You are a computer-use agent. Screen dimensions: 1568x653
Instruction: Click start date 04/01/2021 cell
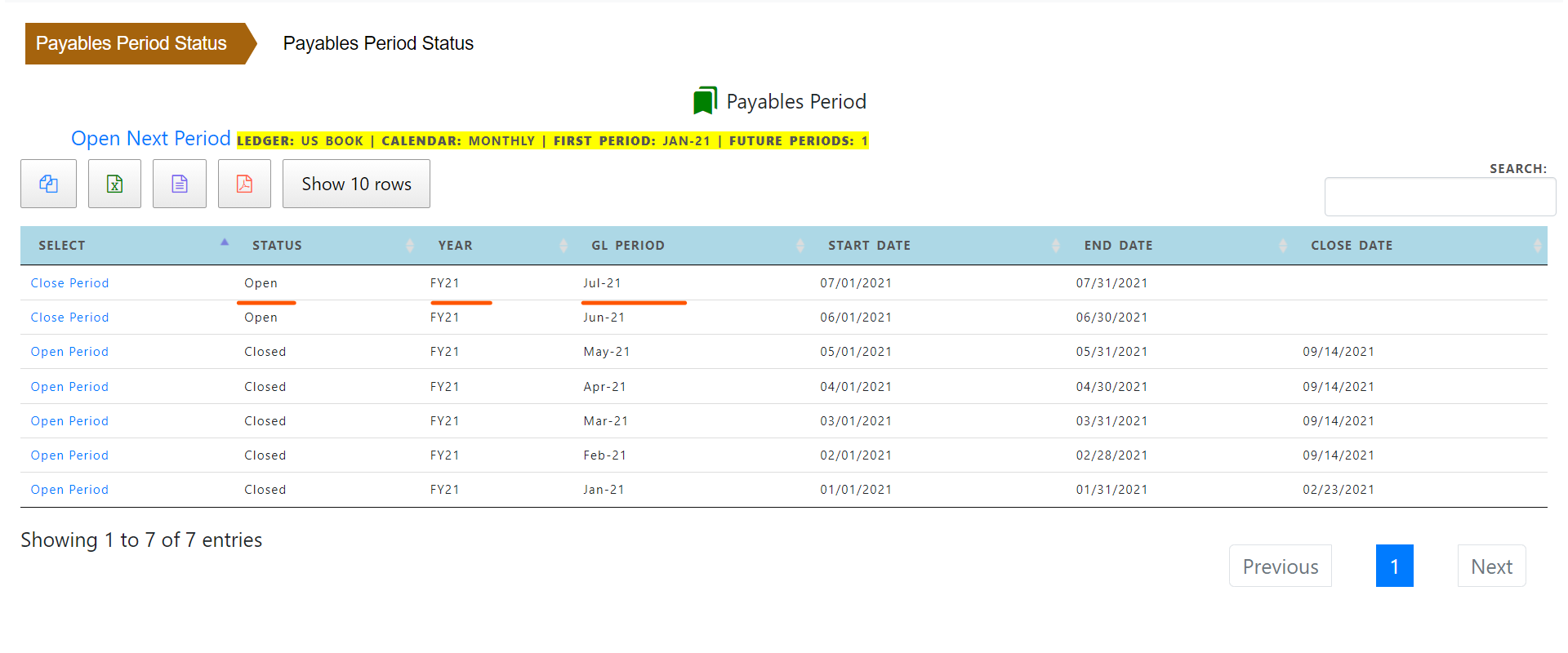(x=856, y=387)
